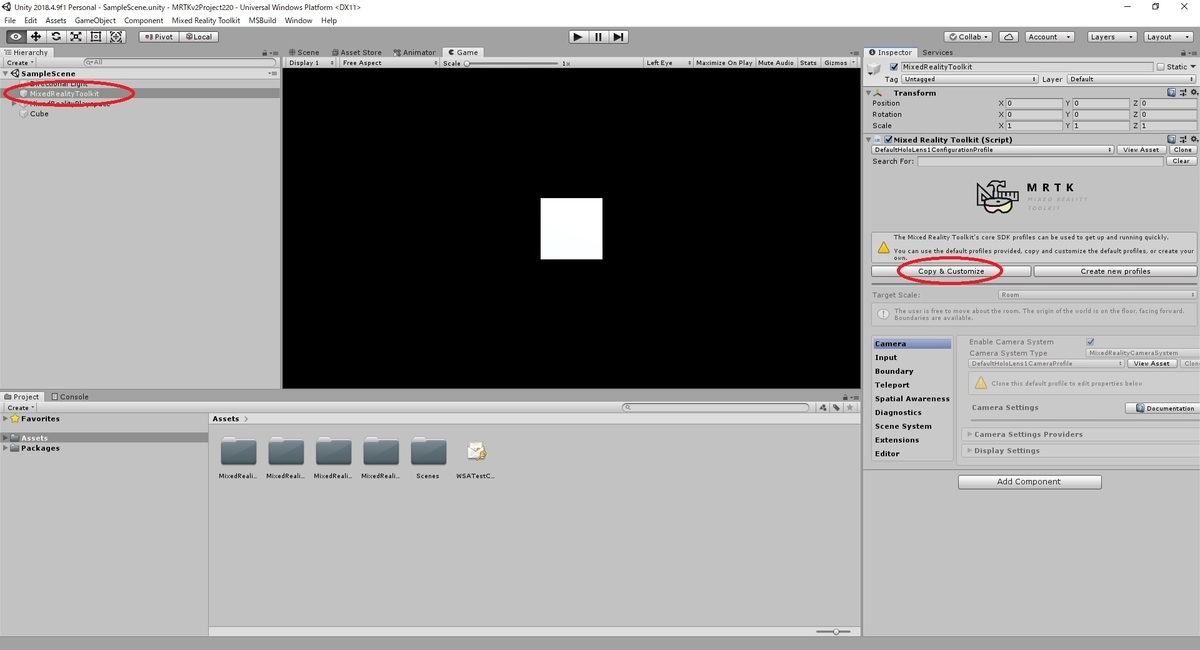This screenshot has width=1200, height=650.
Task: Collapse the SampleScene tree
Action: 6,73
